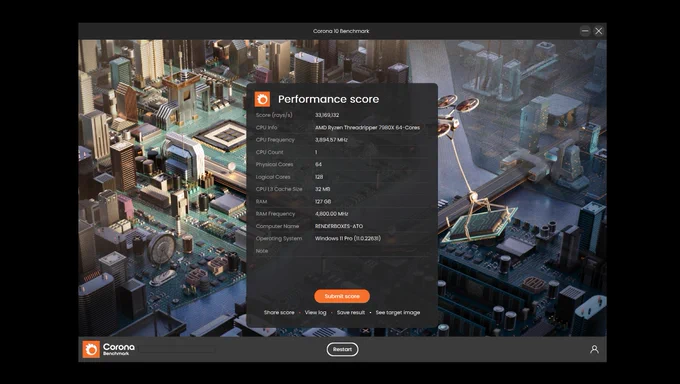Click the Corona 10 Benchmark window title
The image size is (680, 384).
pyautogui.click(x=341, y=31)
